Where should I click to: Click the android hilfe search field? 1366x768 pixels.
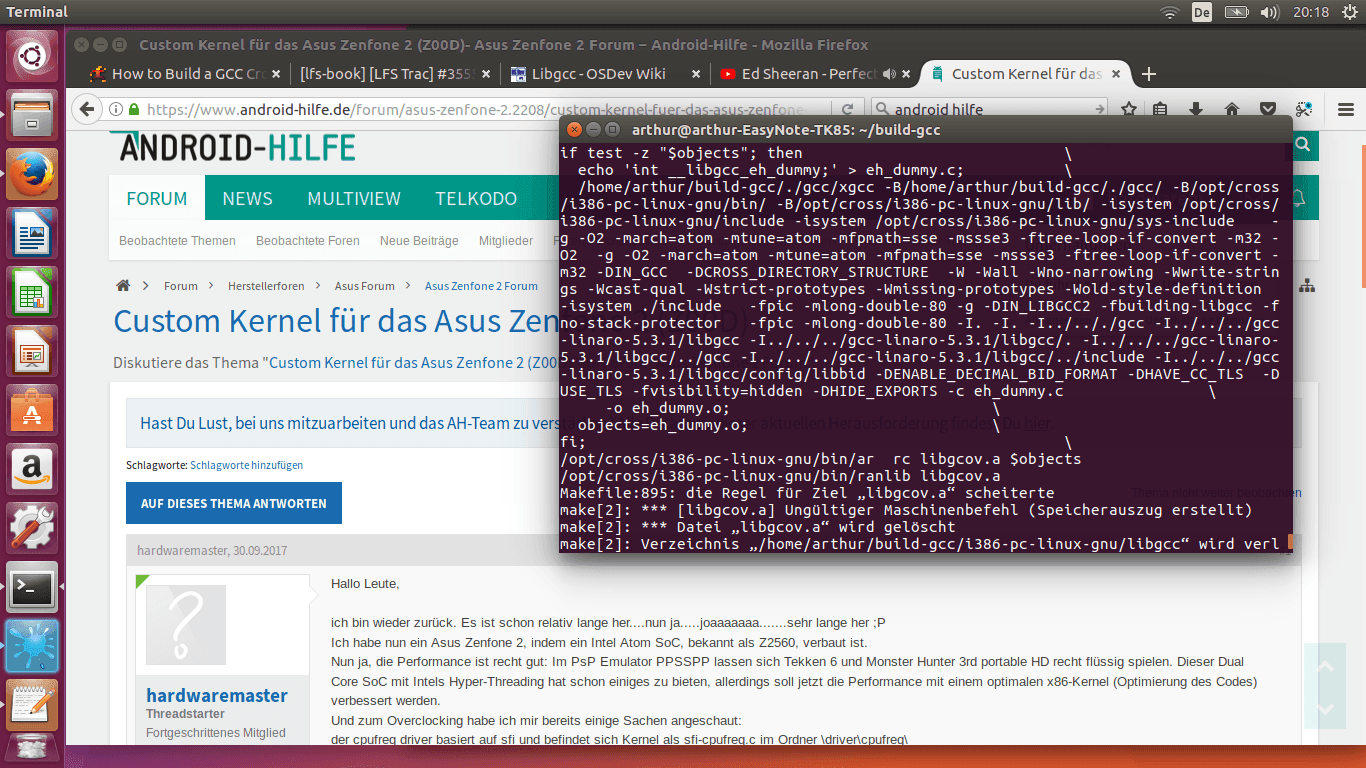[988, 109]
